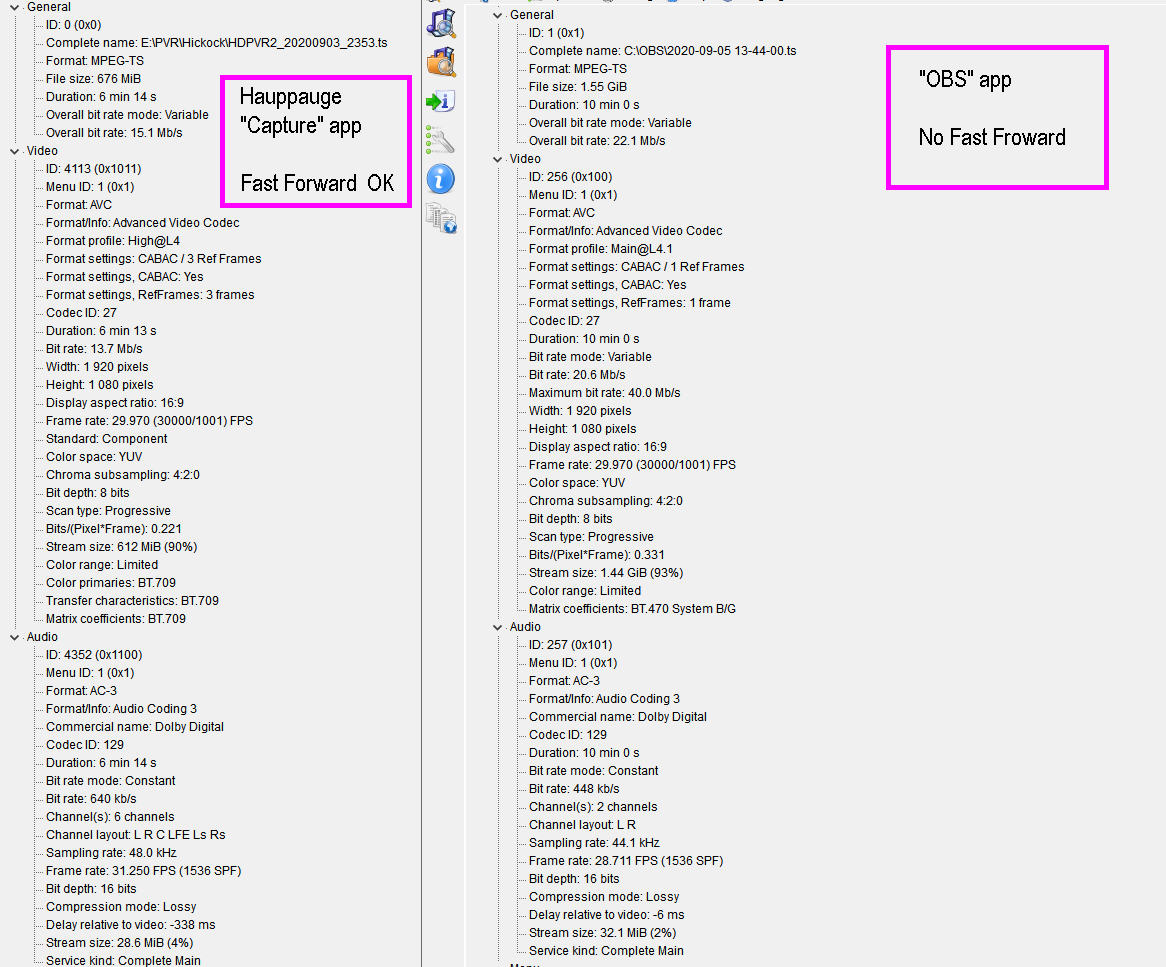Select 'Transfer characteristics: BT.709' row
Image resolution: width=1166 pixels, height=967 pixels.
point(132,601)
